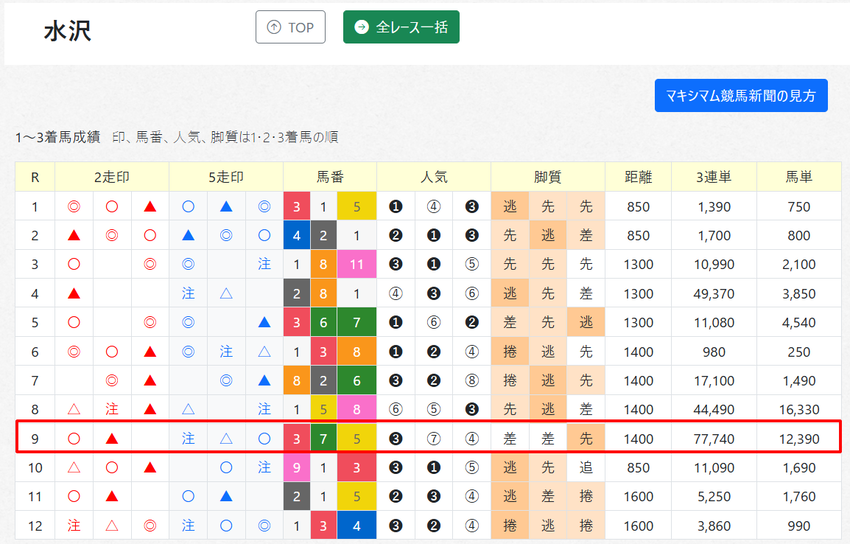Click the 馬単 value 12,390
Viewport: 850px width, 544px height.
point(799,439)
